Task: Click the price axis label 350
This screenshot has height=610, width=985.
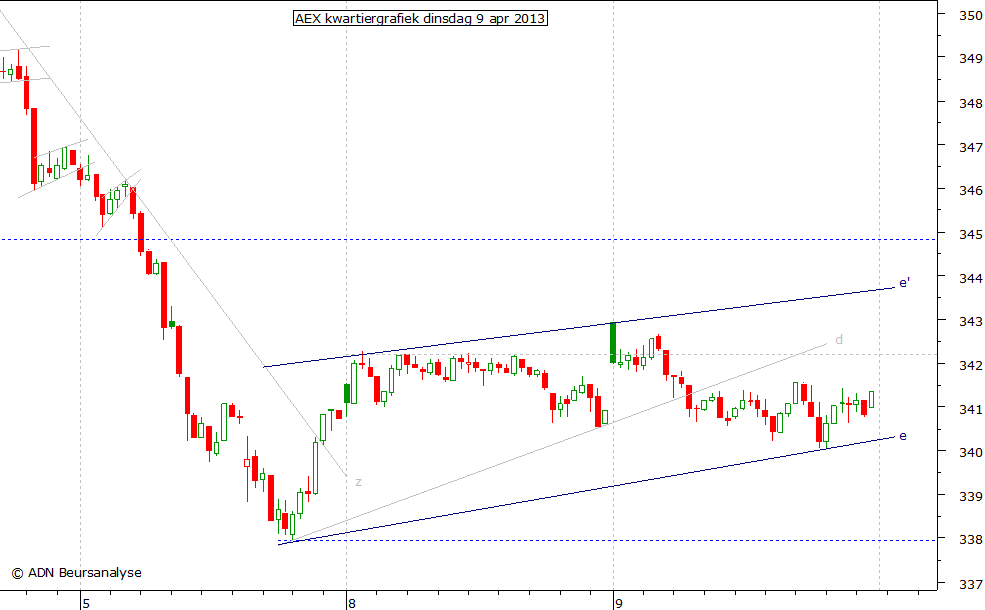Action: (970, 15)
